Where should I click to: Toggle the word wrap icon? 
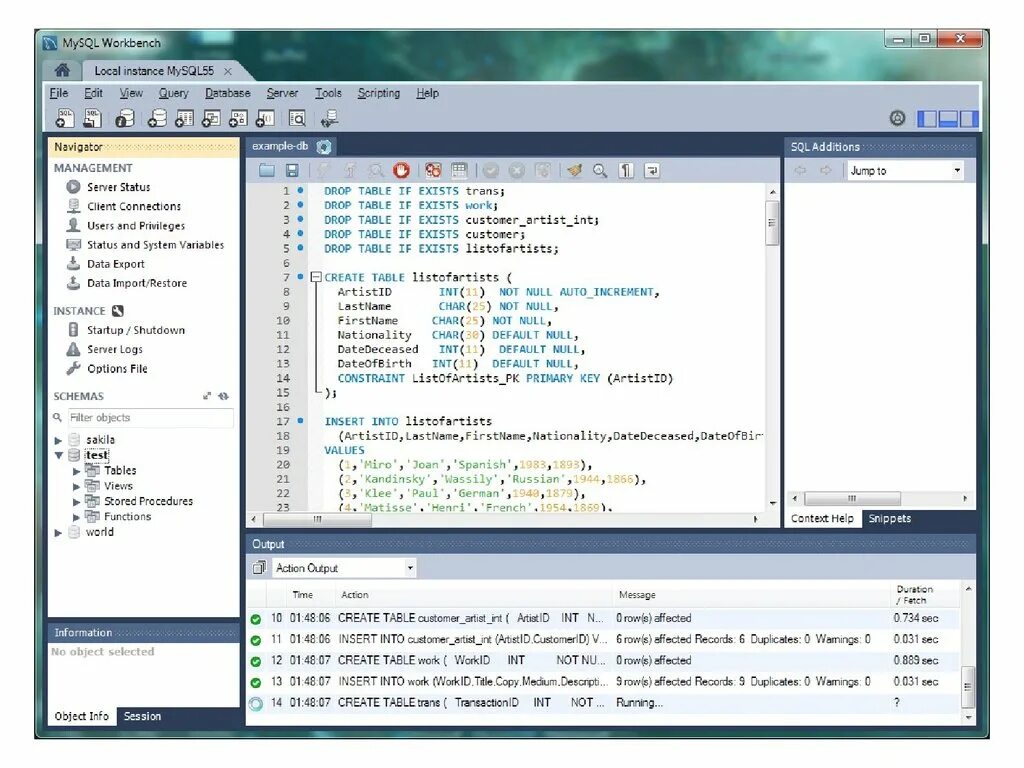click(x=652, y=171)
